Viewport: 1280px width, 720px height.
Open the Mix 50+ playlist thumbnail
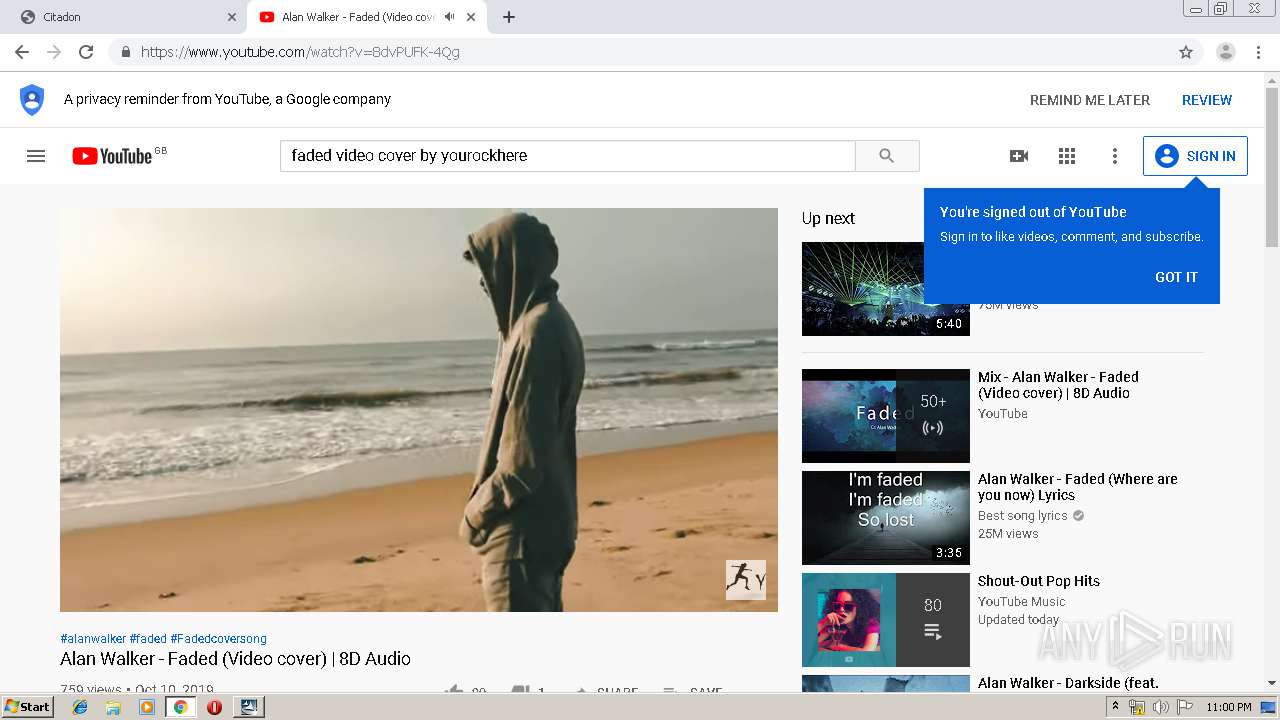click(886, 416)
